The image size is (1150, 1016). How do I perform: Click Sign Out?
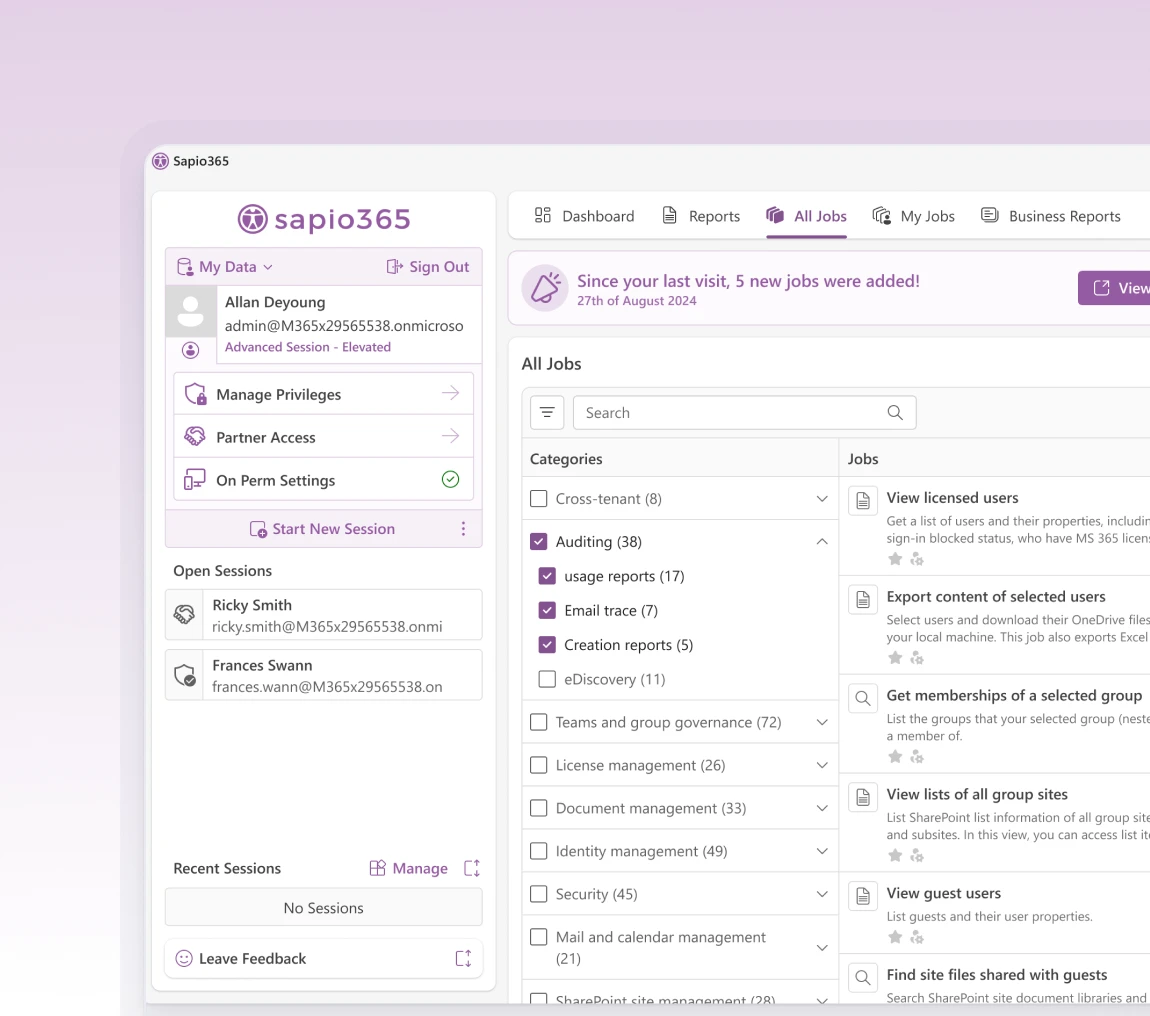pyautogui.click(x=428, y=266)
